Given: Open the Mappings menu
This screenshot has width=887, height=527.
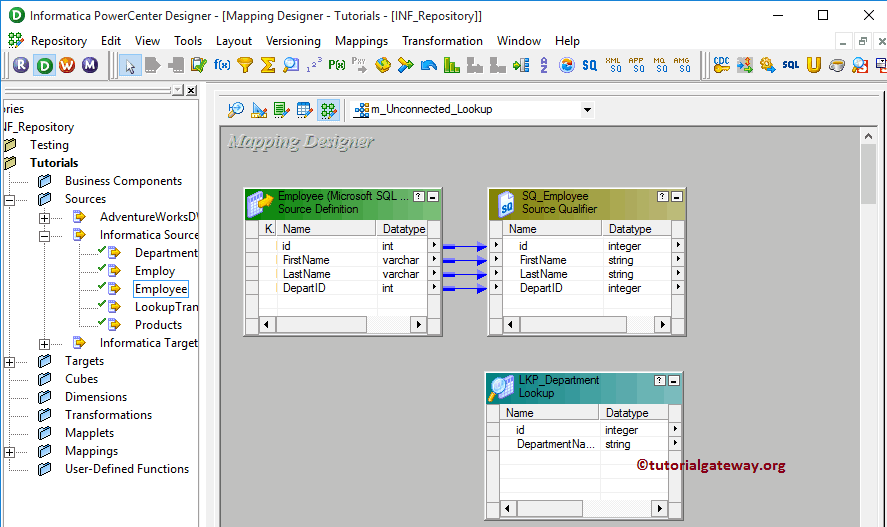Looking at the screenshot, I should [x=361, y=41].
